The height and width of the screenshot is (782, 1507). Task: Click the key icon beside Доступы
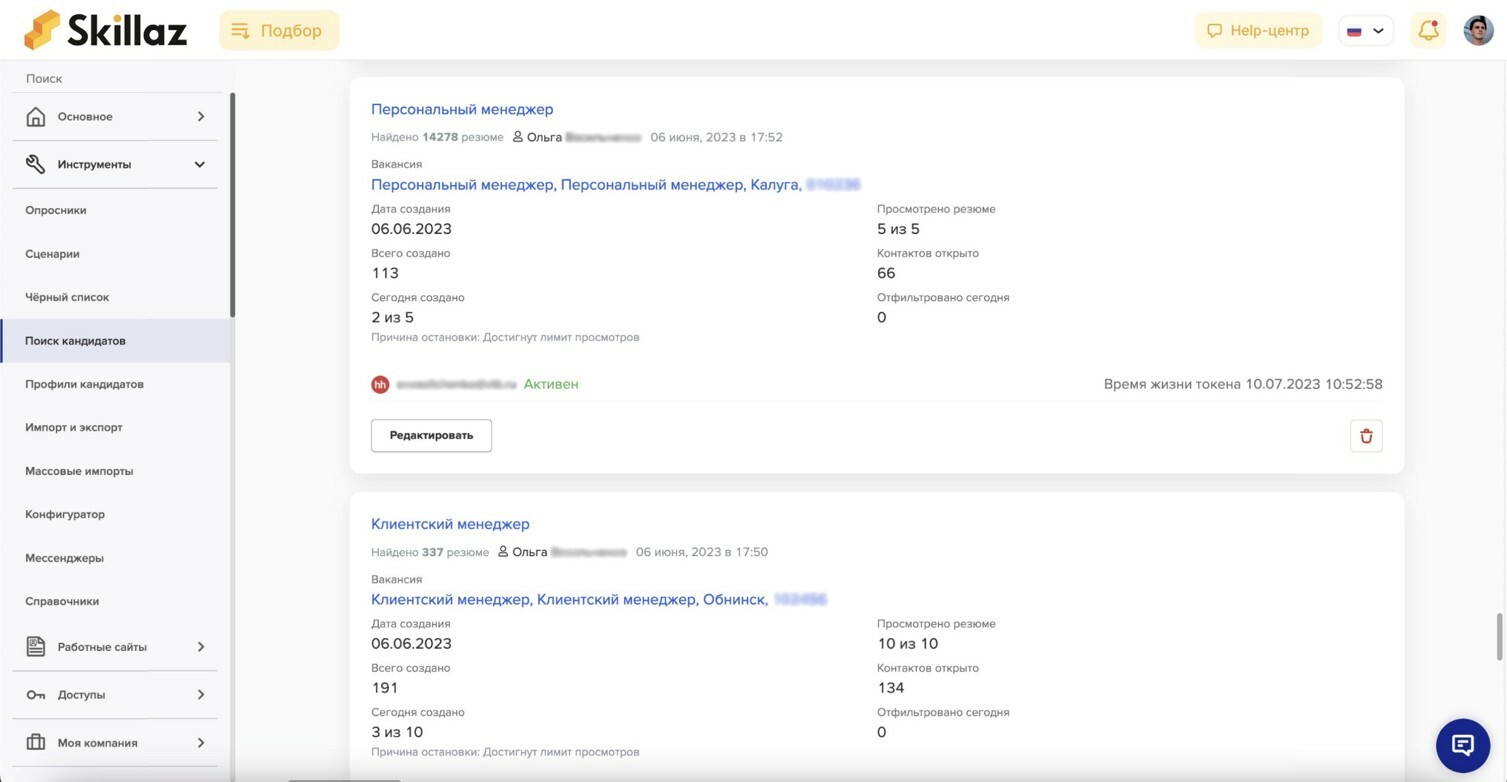click(35, 694)
